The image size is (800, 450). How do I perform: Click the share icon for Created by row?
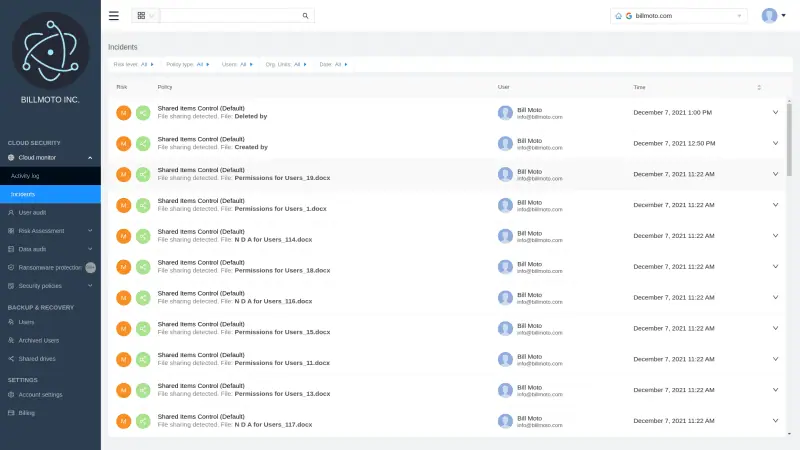pyautogui.click(x=143, y=143)
